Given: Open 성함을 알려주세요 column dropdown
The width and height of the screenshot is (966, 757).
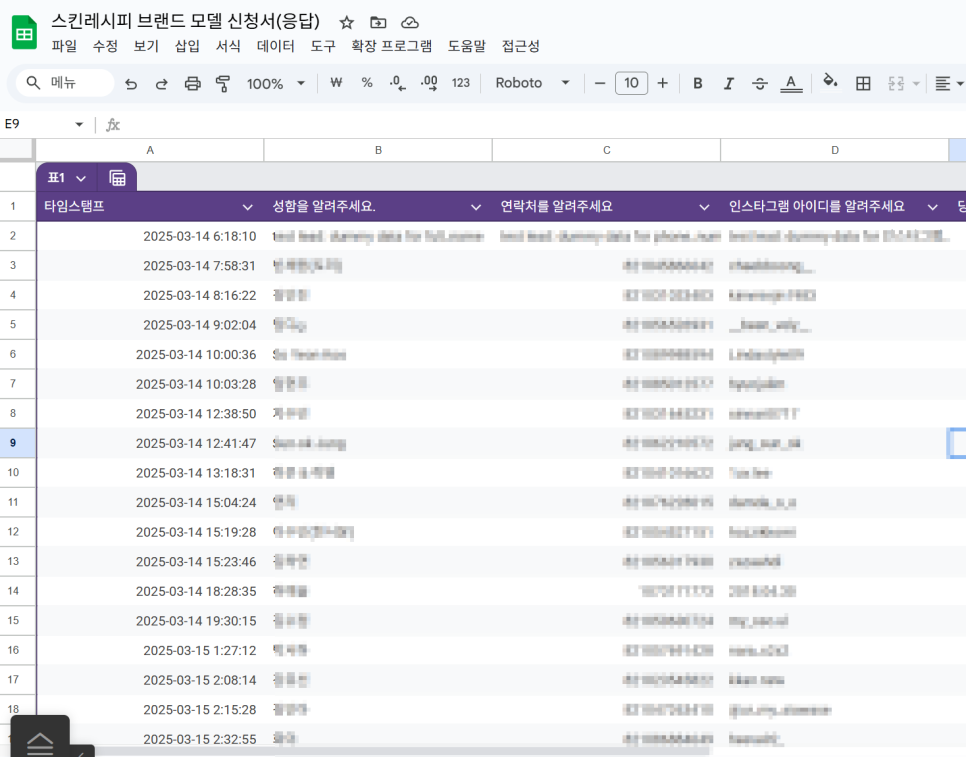Looking at the screenshot, I should point(476,207).
